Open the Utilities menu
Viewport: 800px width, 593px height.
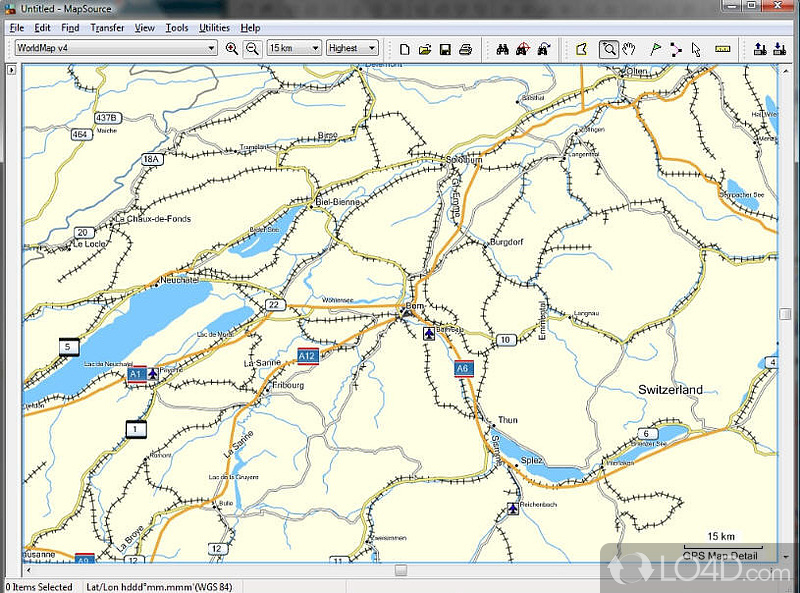click(214, 28)
